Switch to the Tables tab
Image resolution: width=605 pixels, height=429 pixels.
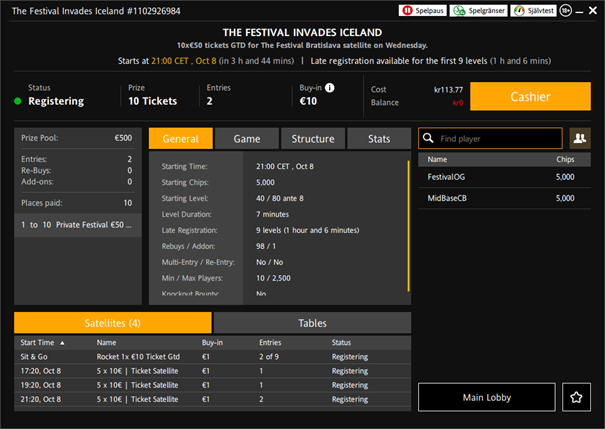click(312, 323)
